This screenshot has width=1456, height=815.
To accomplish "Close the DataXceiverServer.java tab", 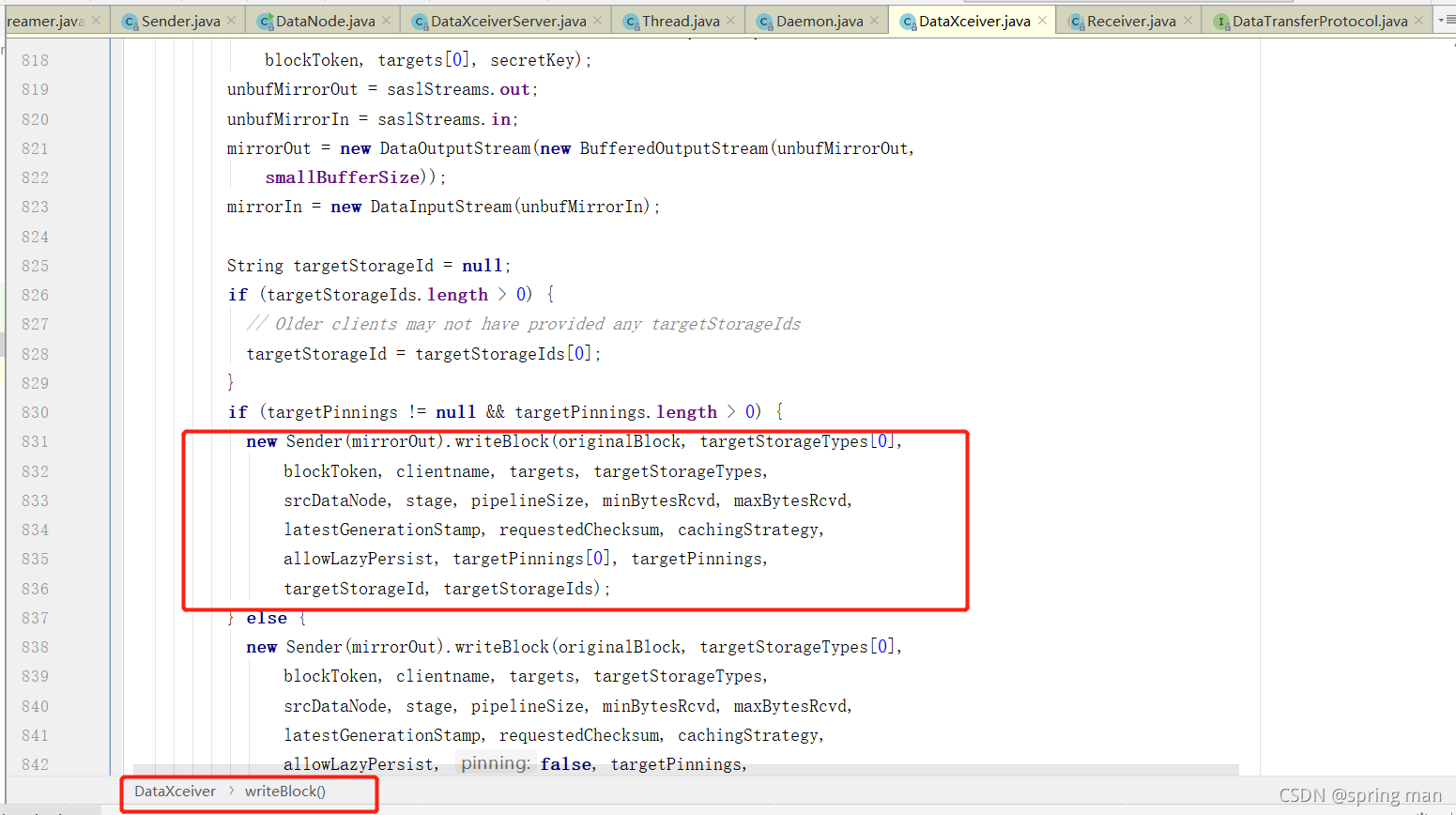I will pyautogui.click(x=598, y=21).
